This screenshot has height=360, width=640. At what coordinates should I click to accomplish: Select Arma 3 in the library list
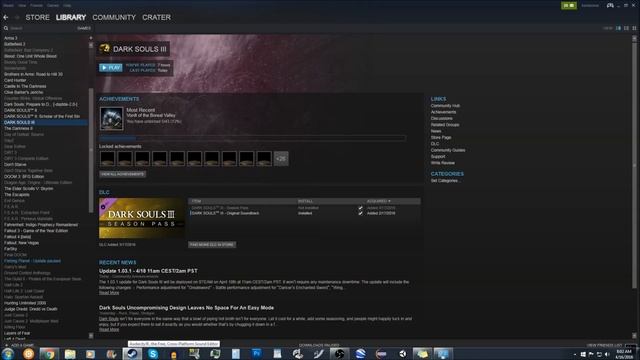(11, 38)
